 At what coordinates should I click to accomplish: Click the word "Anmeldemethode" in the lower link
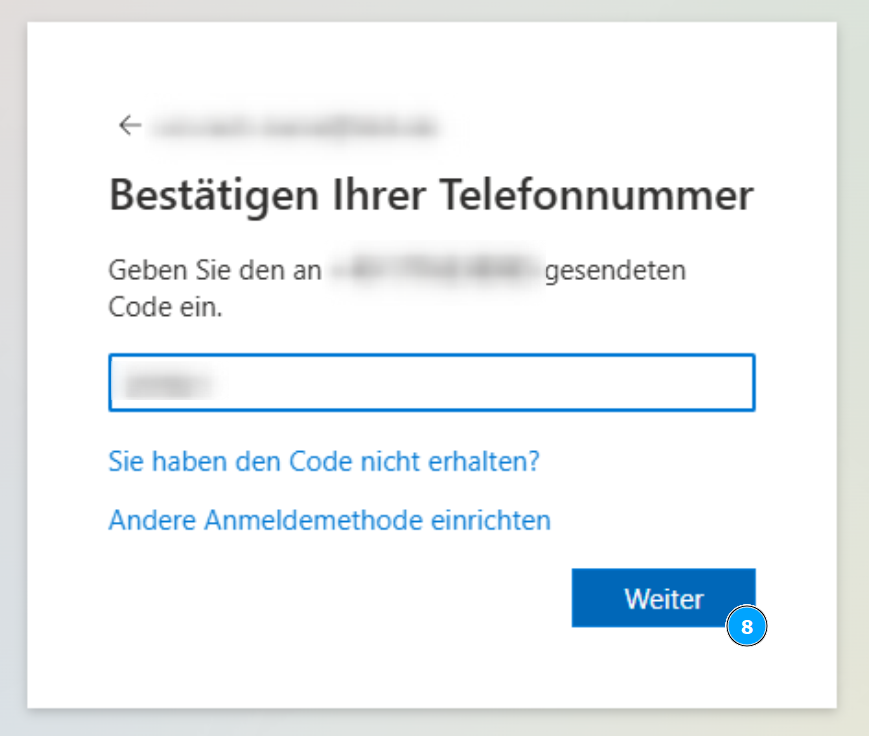tap(307, 520)
